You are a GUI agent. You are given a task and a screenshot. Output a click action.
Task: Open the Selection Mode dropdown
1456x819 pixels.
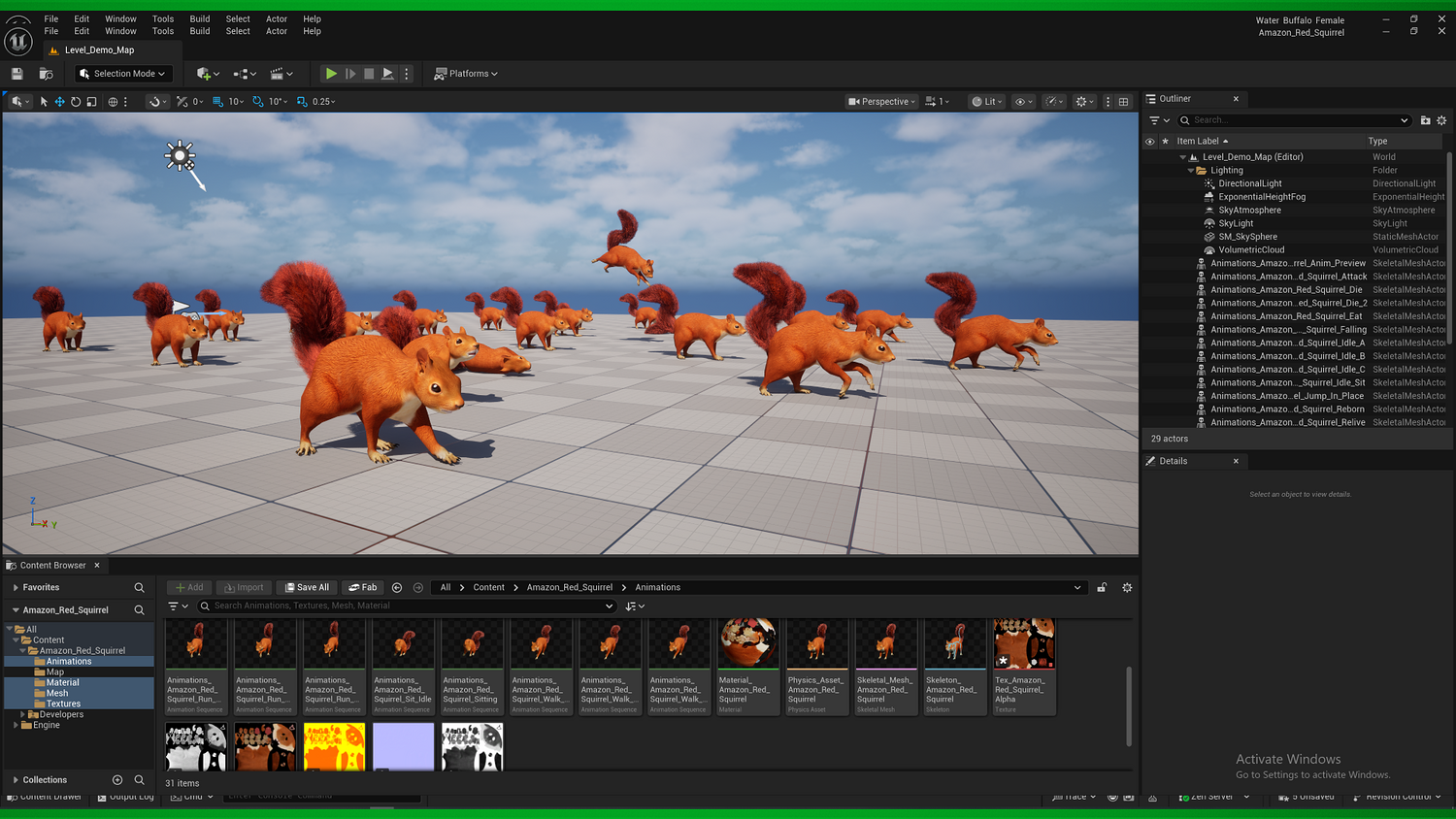point(123,74)
